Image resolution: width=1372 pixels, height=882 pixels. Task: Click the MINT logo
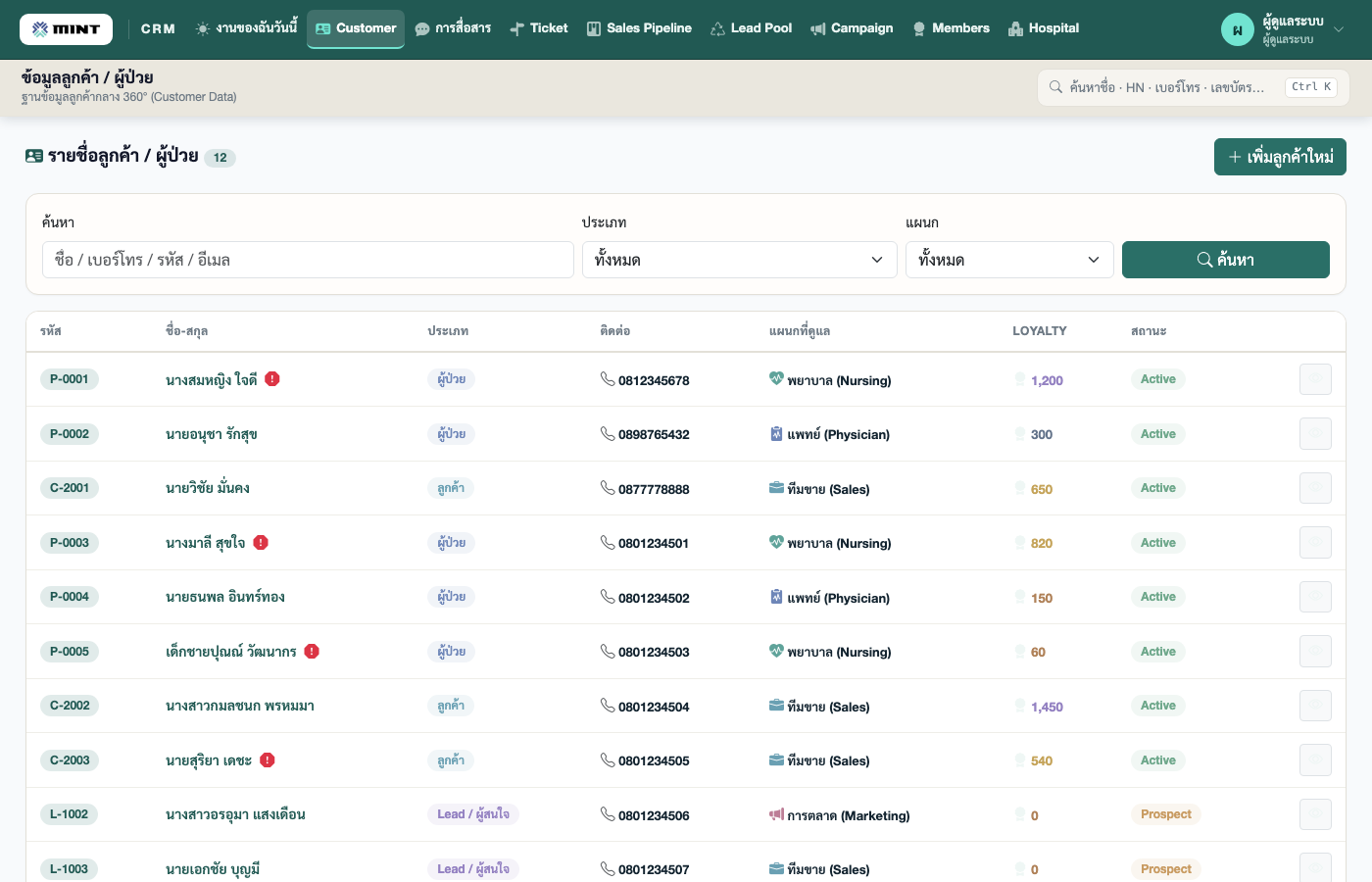[66, 29]
